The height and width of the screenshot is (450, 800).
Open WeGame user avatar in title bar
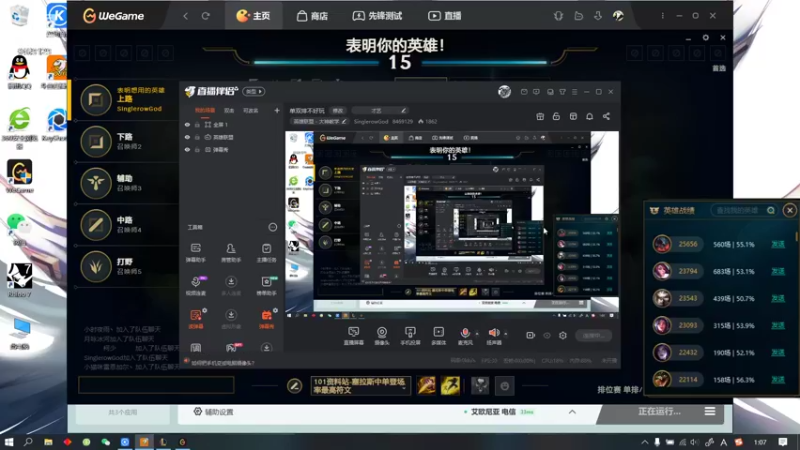coord(618,16)
